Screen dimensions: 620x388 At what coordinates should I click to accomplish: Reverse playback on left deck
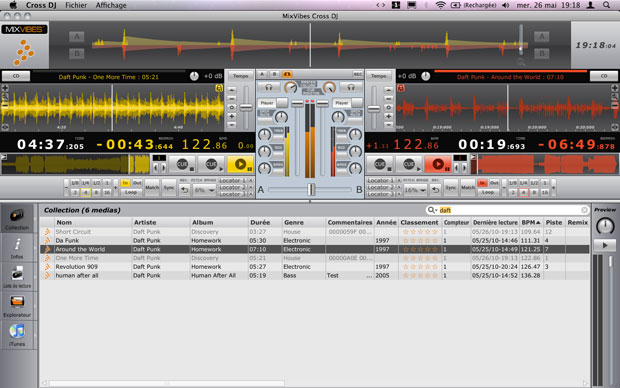(x=185, y=190)
